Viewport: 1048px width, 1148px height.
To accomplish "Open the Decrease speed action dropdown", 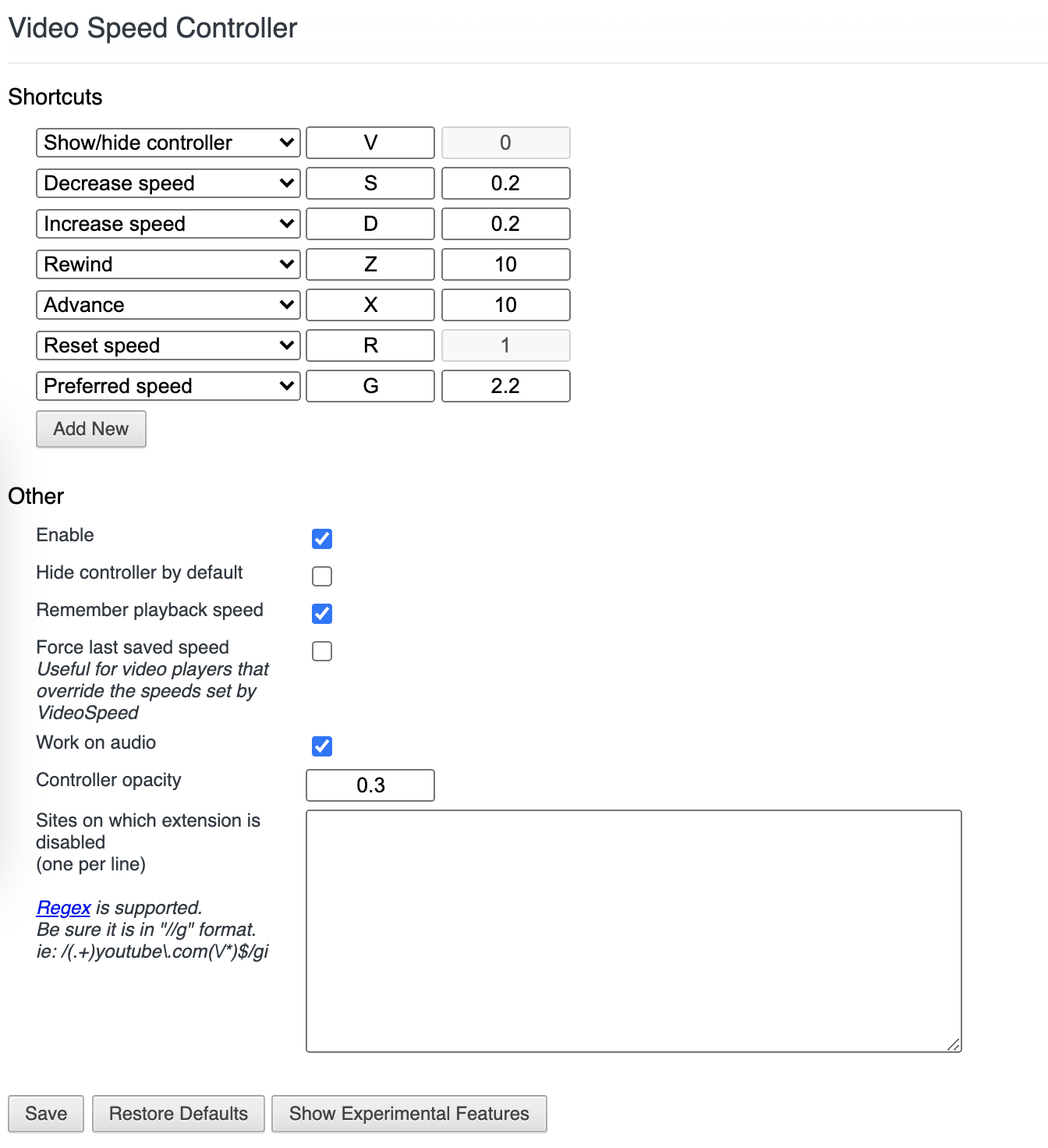I will (167, 183).
